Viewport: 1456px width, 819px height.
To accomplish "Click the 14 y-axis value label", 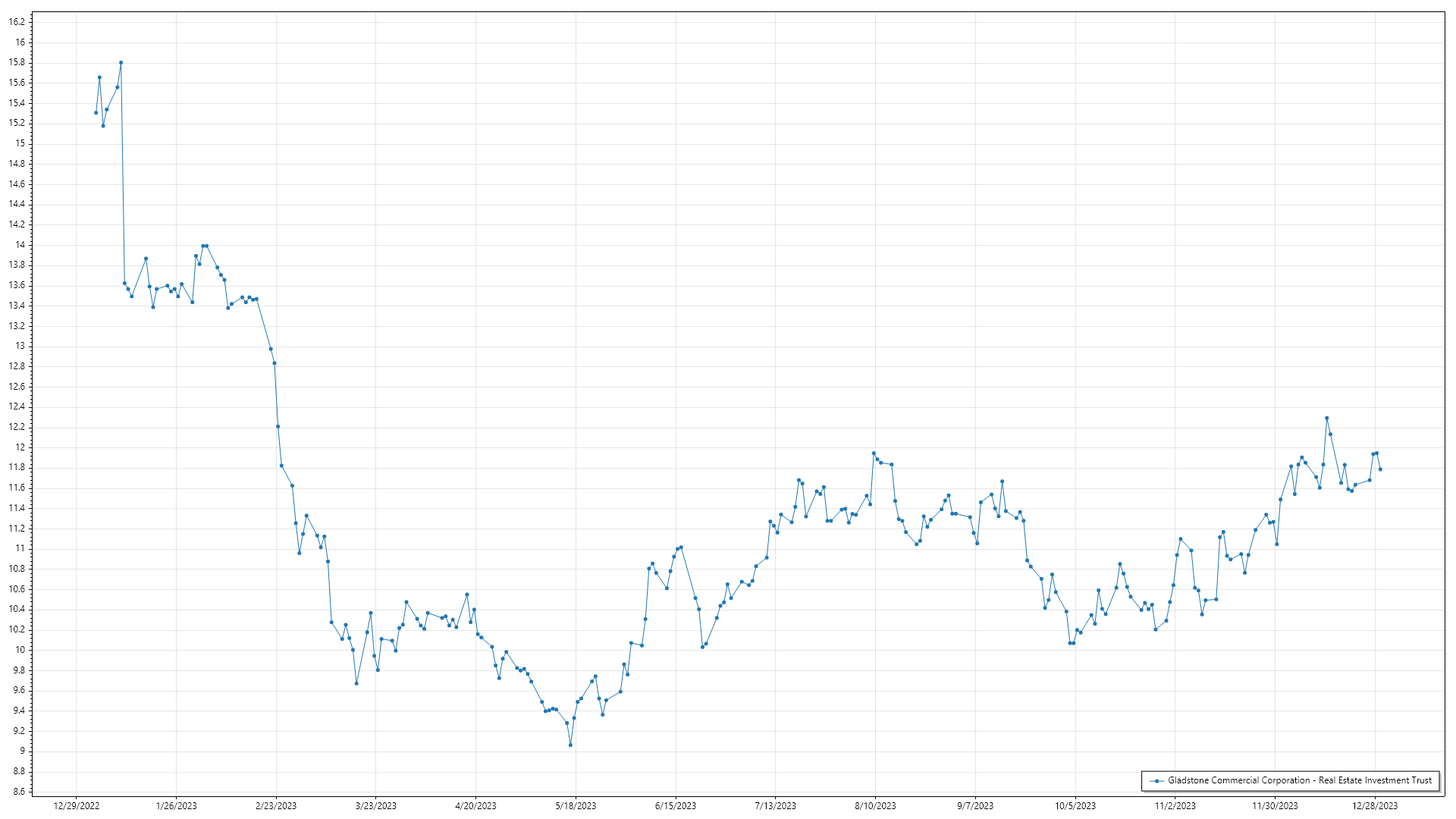I will (20, 245).
